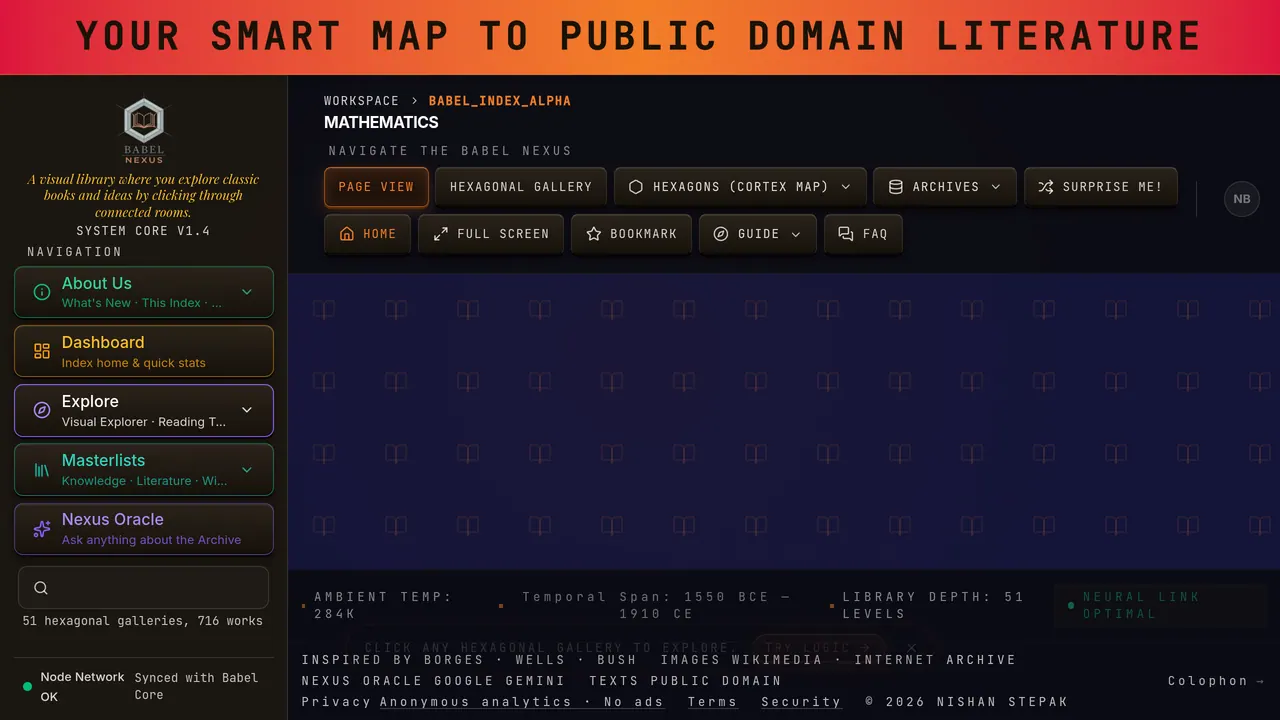
Task: Click the hexagon icon on Cortex Map button
Action: point(636,187)
